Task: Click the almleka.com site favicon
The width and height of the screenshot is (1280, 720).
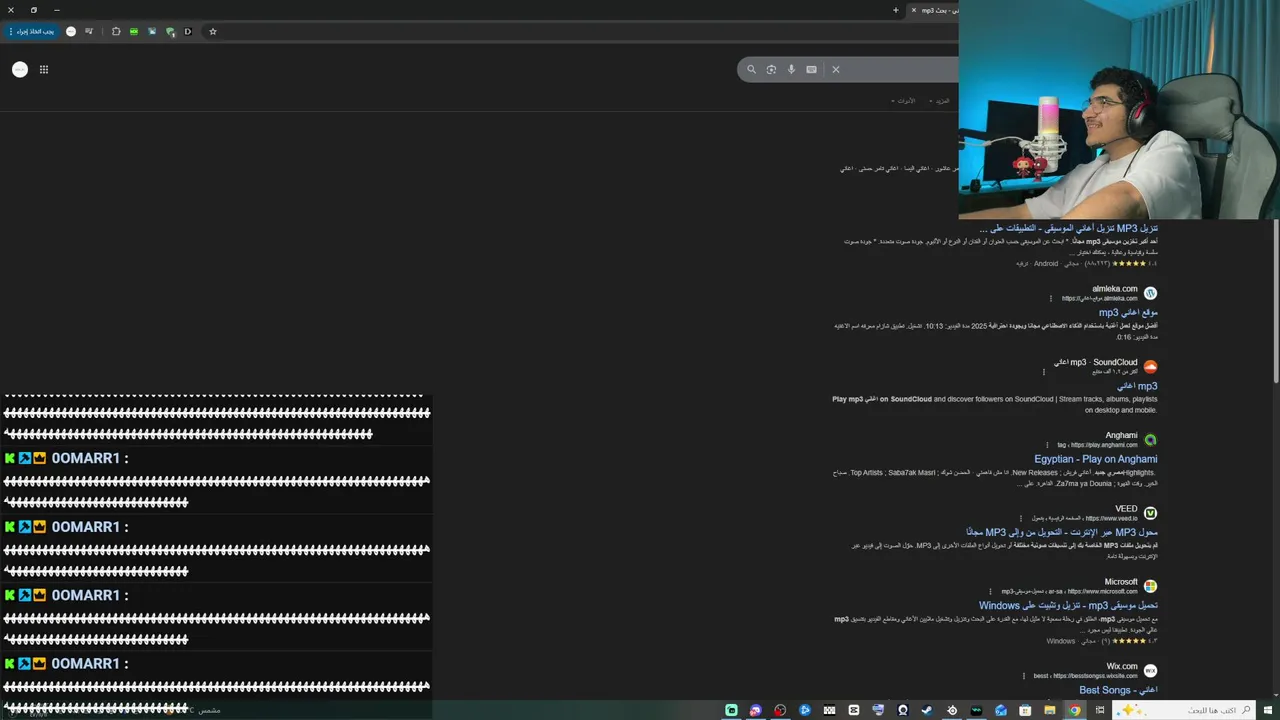Action: tap(1150, 293)
